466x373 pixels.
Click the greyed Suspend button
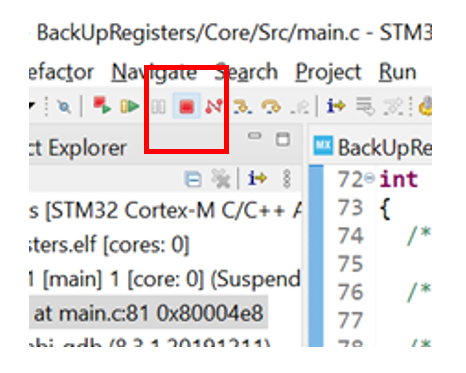[x=158, y=107]
